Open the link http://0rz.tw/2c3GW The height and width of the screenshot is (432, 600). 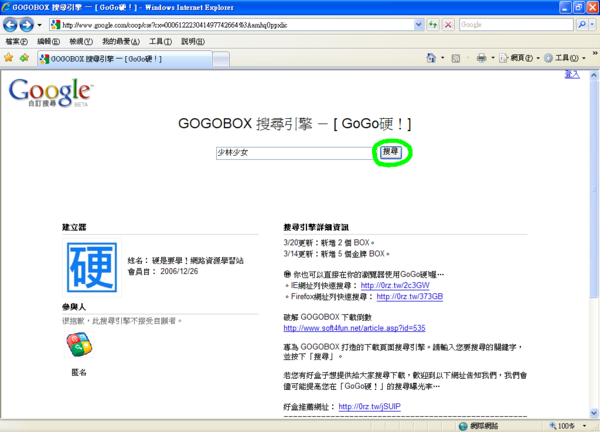click(x=395, y=285)
